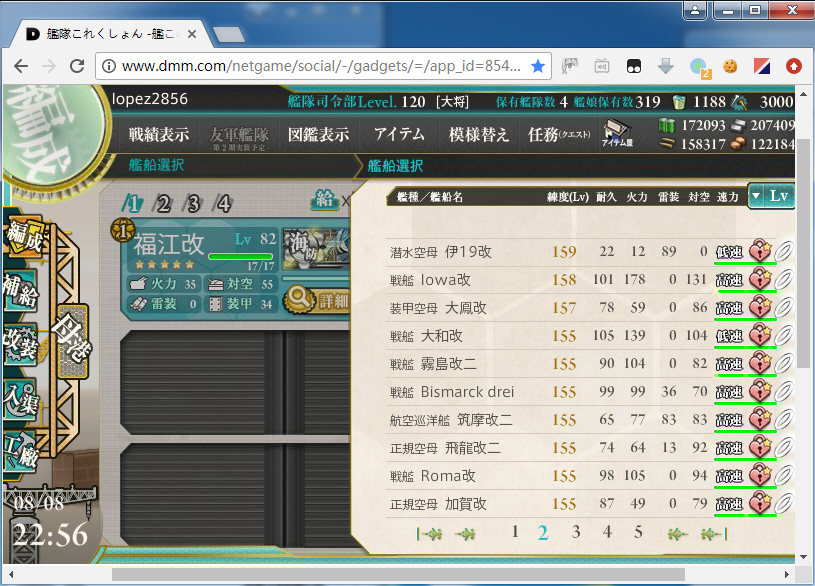Open 編成 fleet composition in sidebar
815x586 pixels.
click(23, 237)
